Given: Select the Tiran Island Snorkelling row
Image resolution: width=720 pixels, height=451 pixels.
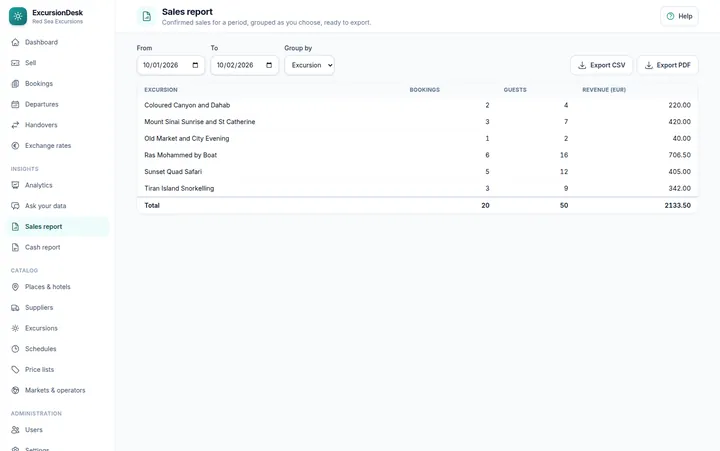Looking at the screenshot, I should 417,188.
